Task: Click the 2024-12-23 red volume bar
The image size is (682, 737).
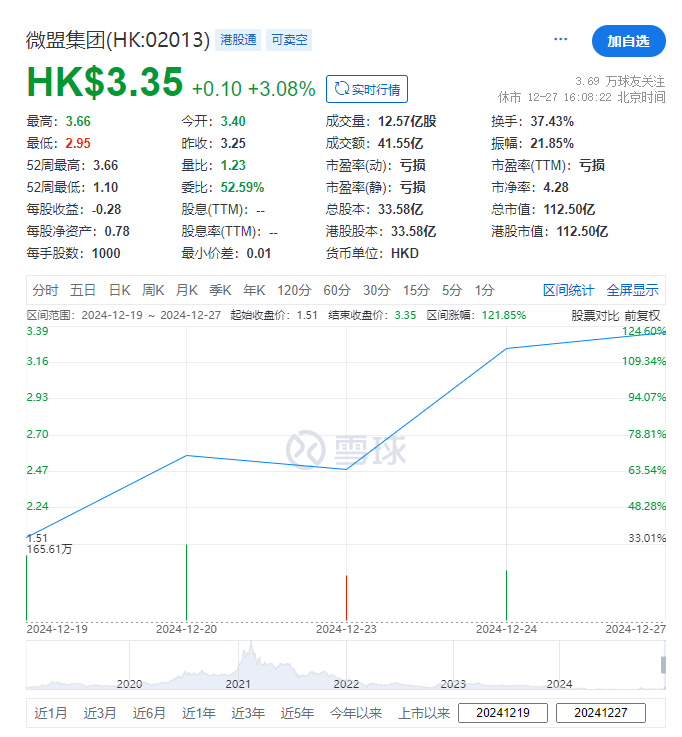Action: [346, 598]
